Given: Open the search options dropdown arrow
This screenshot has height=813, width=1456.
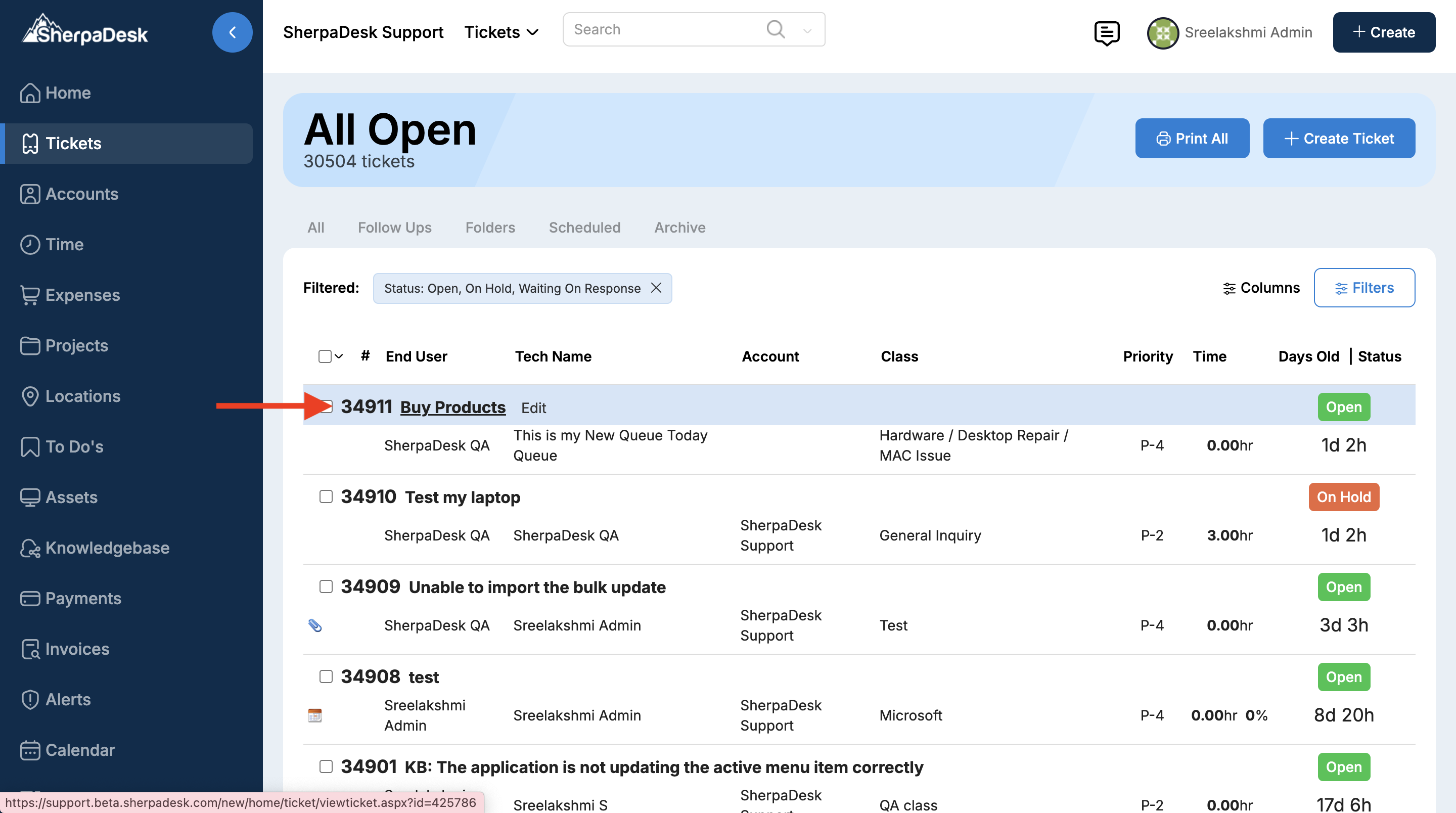Looking at the screenshot, I should tap(807, 30).
